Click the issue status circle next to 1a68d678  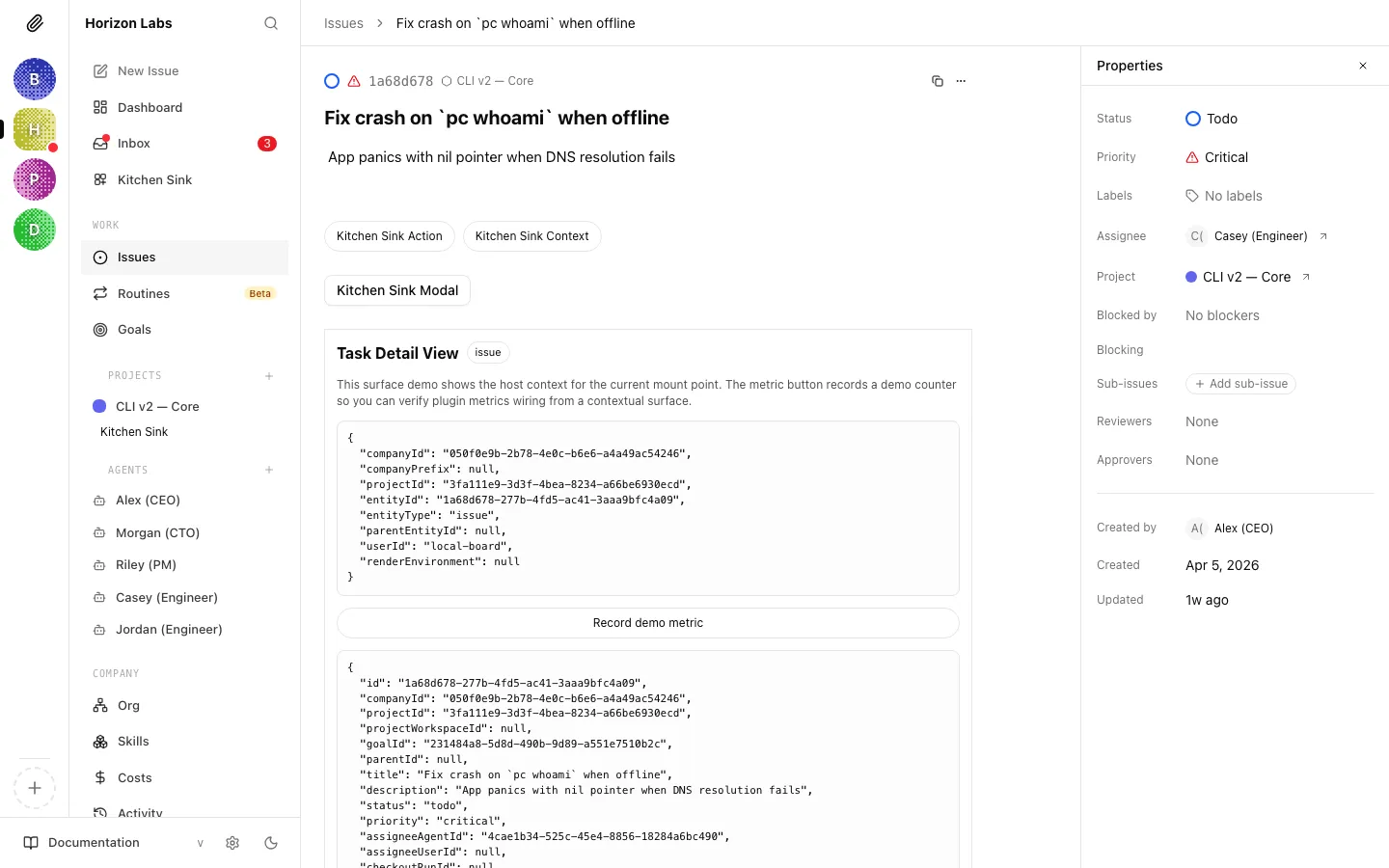pos(332,81)
